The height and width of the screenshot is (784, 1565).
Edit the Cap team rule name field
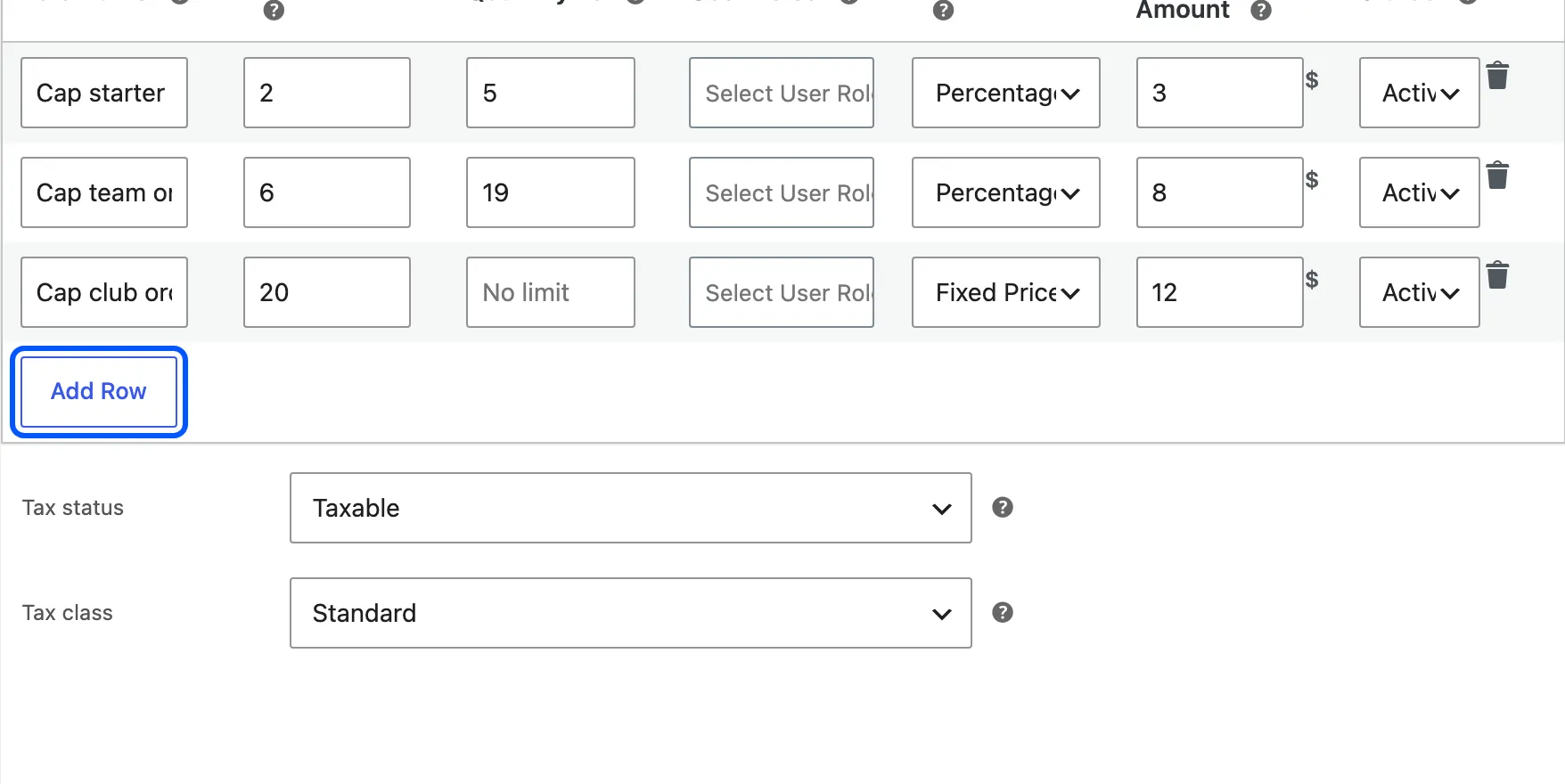(x=104, y=192)
